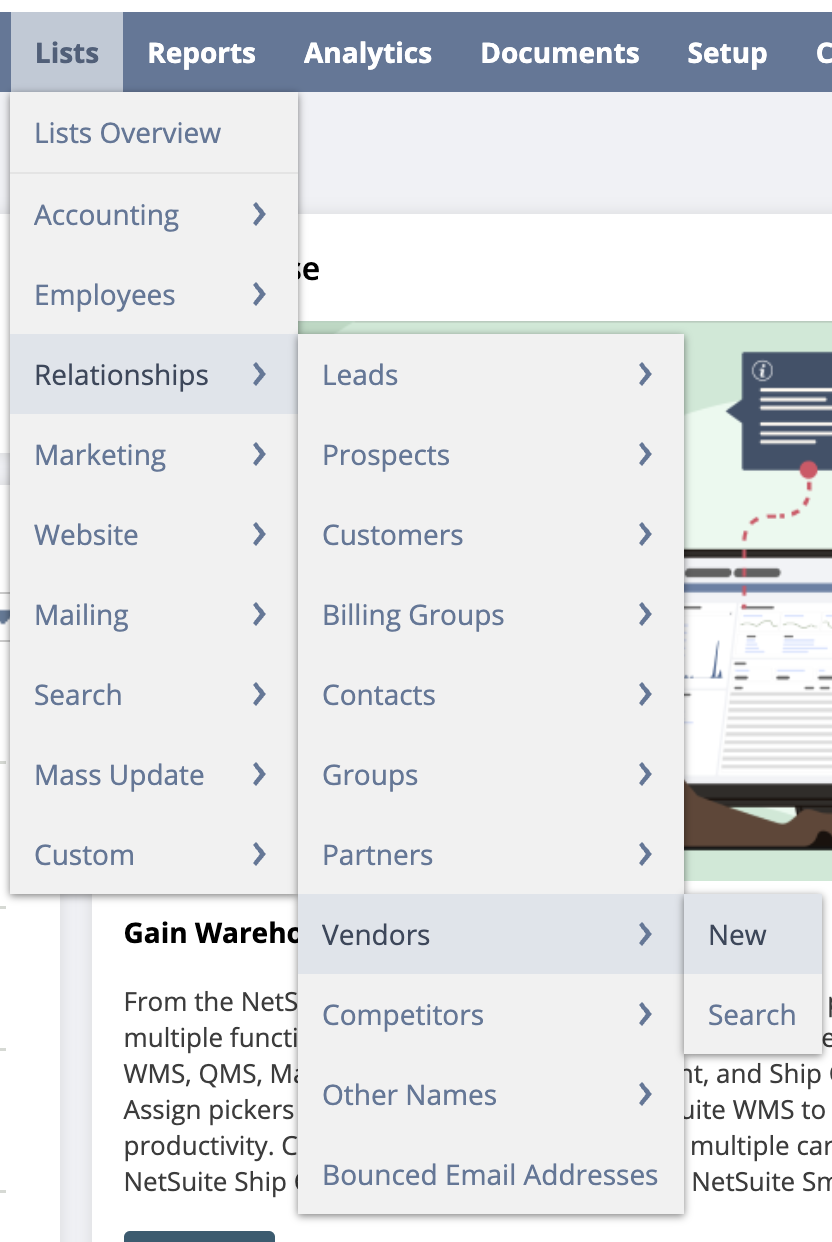The image size is (832, 1242).
Task: Choose Partners in Relationships submenu
Action: (x=378, y=855)
